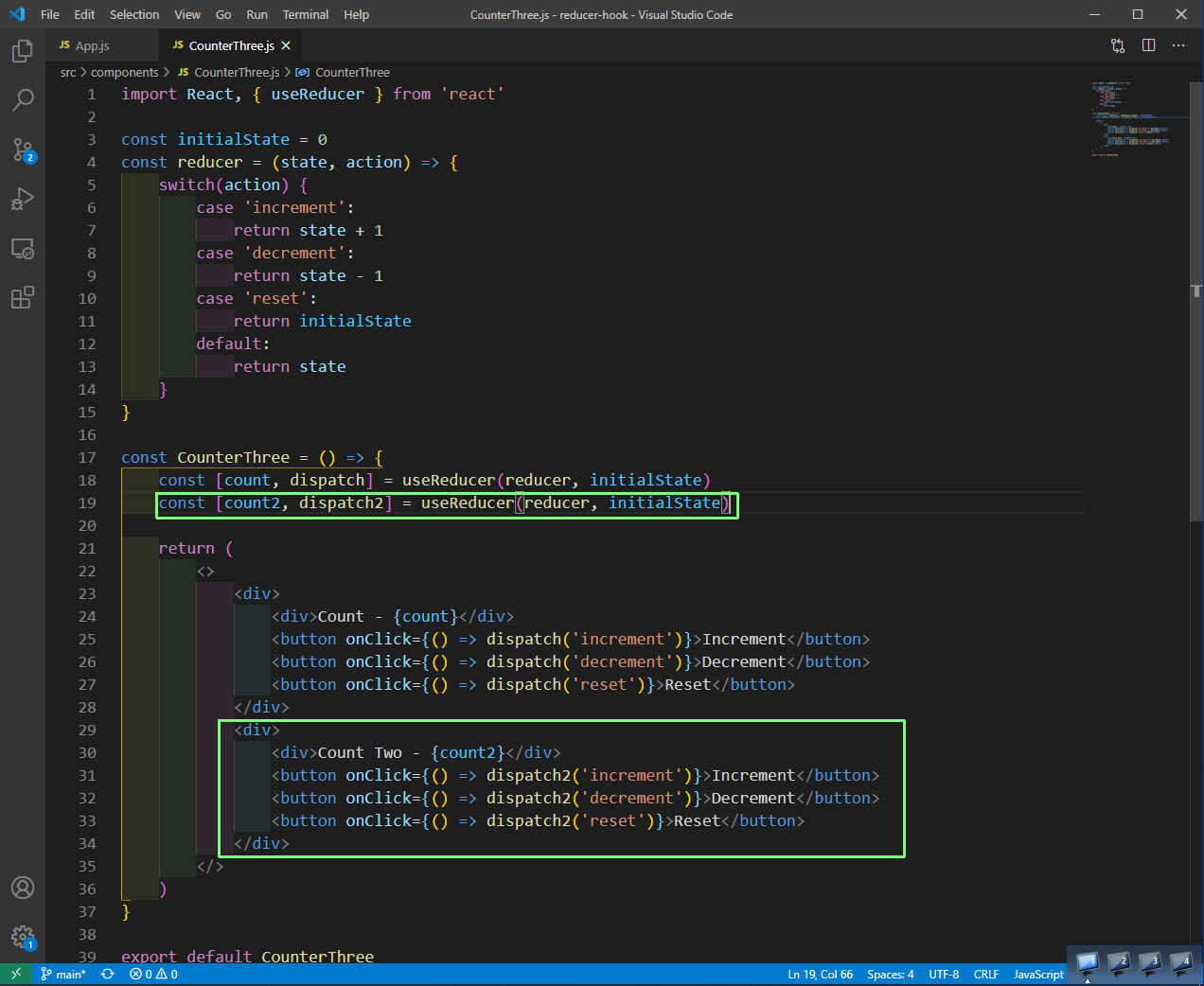Open the Remote Explorer view
Image resolution: width=1204 pixels, height=986 pixels.
pos(23,249)
